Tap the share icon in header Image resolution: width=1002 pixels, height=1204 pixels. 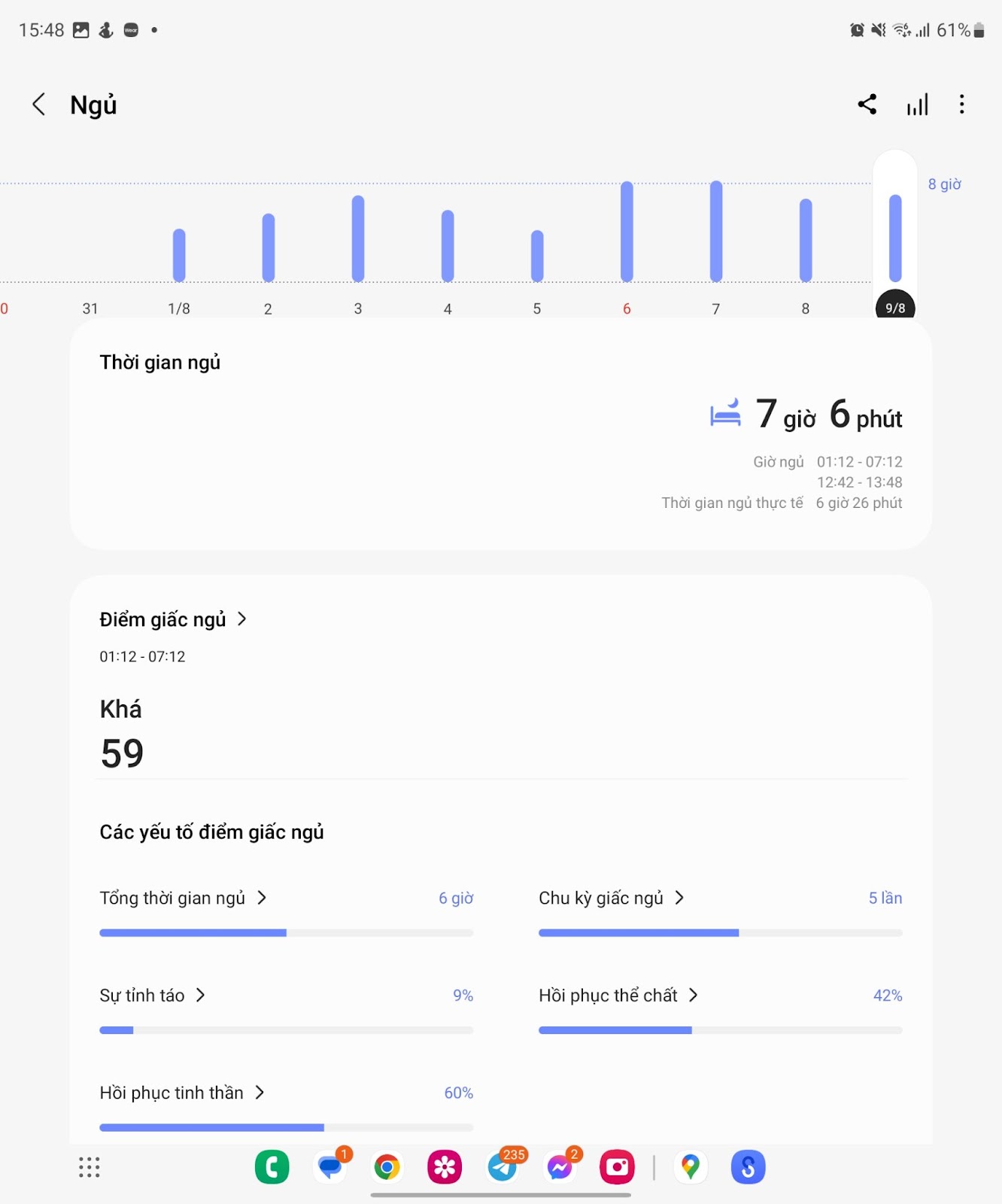(867, 105)
